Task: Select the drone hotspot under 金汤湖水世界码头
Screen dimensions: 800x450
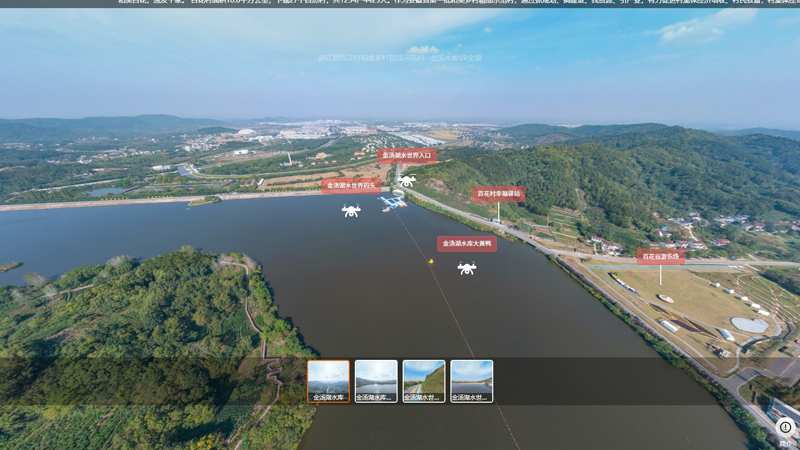Action: (351, 211)
